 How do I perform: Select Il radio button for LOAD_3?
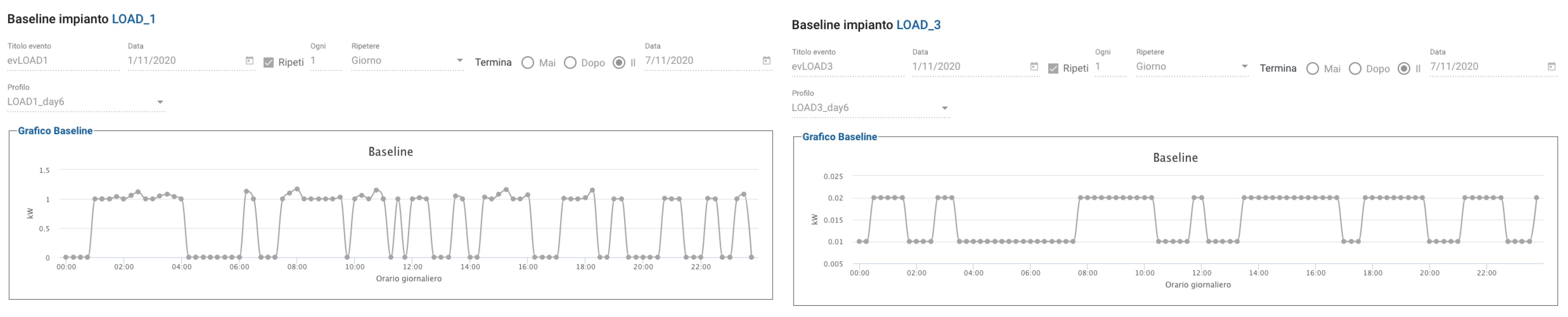tap(1404, 69)
